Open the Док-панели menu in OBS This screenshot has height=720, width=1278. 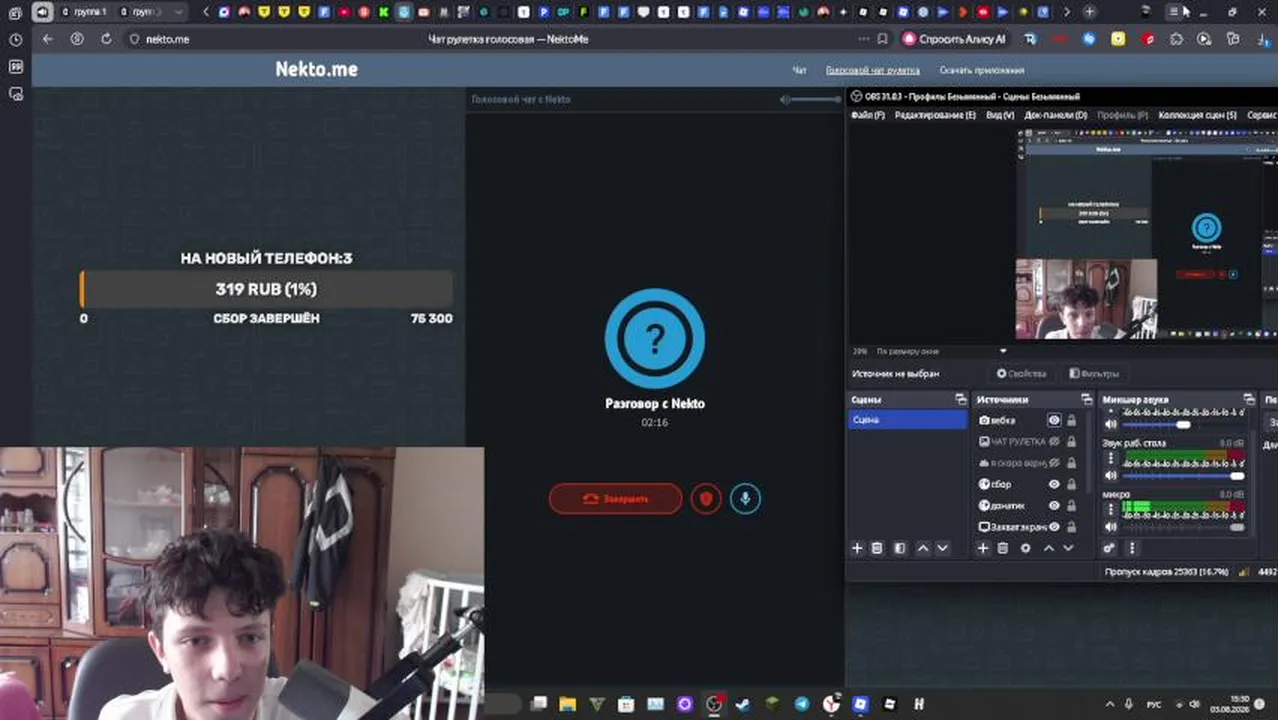(1055, 115)
